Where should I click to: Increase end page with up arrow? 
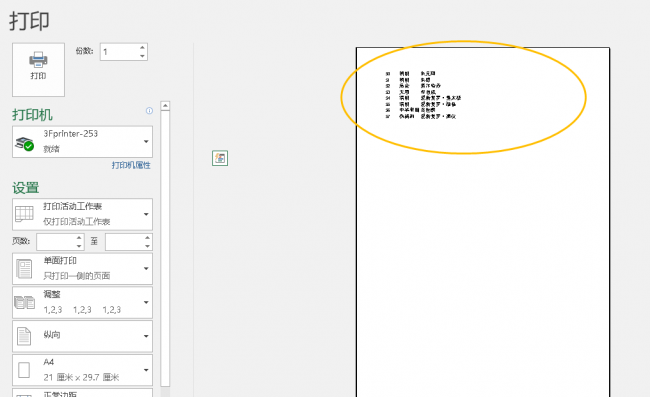tap(148, 238)
